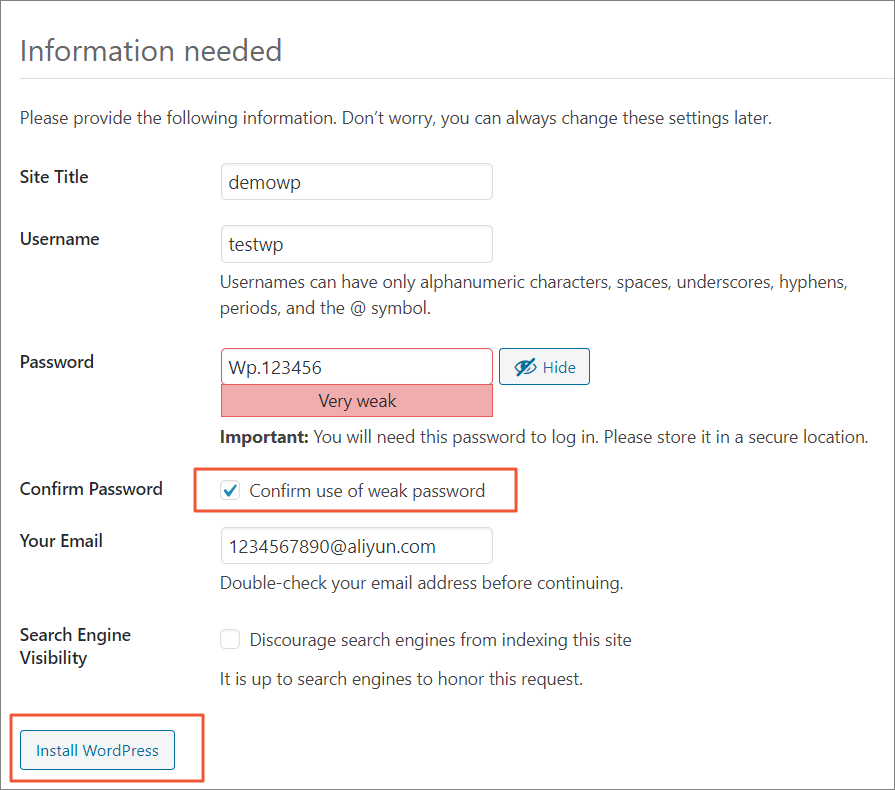Viewport: 895px width, 790px height.
Task: Click the Search Engine Visibility label
Action: point(75,646)
